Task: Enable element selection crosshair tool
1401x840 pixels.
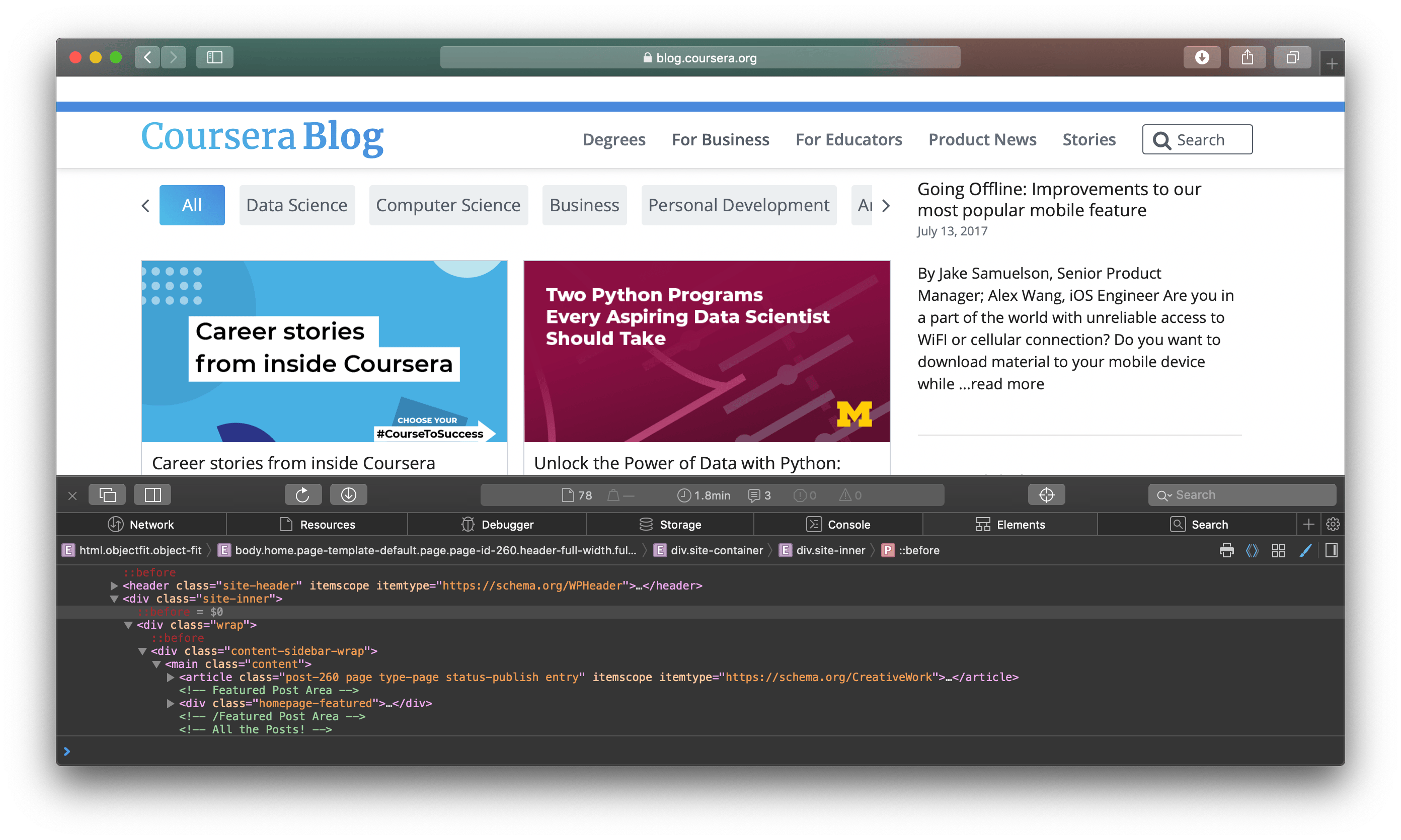Action: pos(1046,495)
